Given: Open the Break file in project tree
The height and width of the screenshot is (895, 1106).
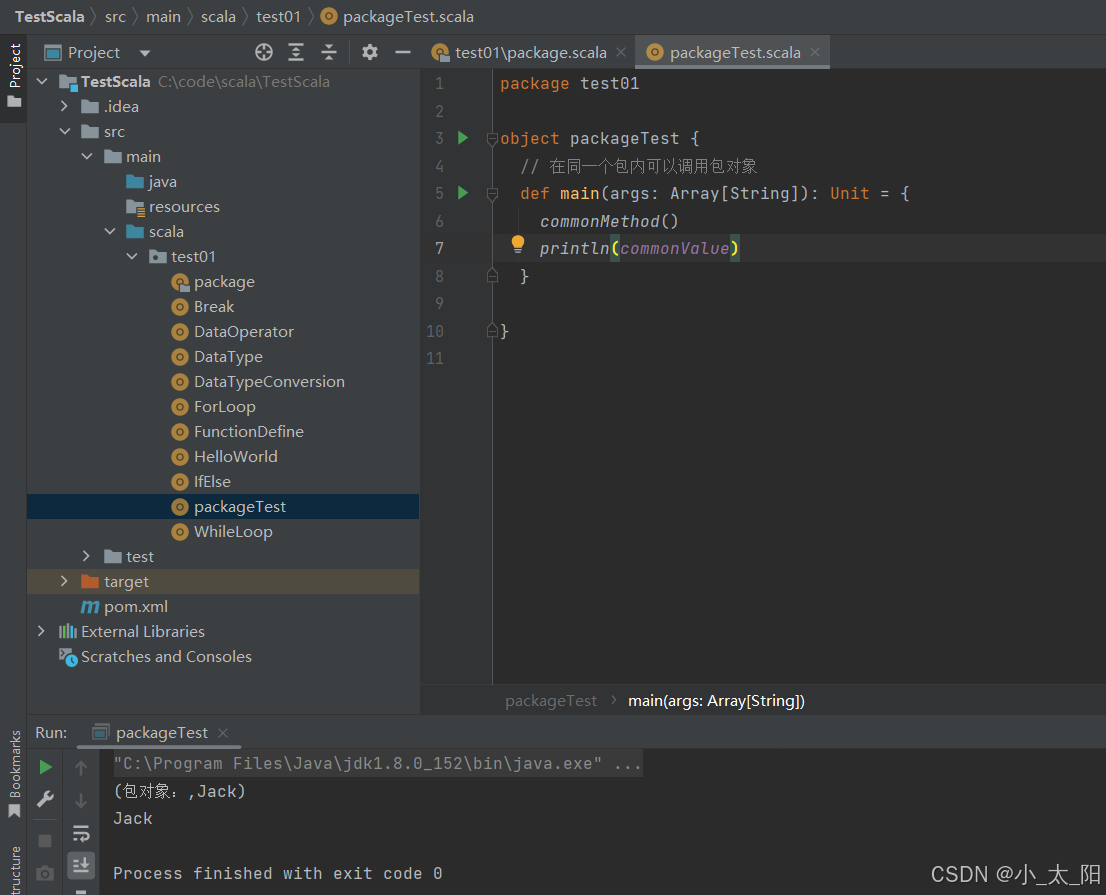Looking at the screenshot, I should [203, 307].
